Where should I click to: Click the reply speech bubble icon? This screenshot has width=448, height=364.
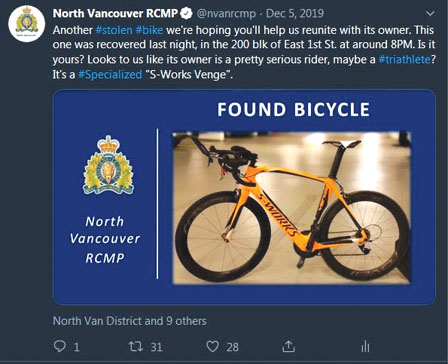[60, 346]
